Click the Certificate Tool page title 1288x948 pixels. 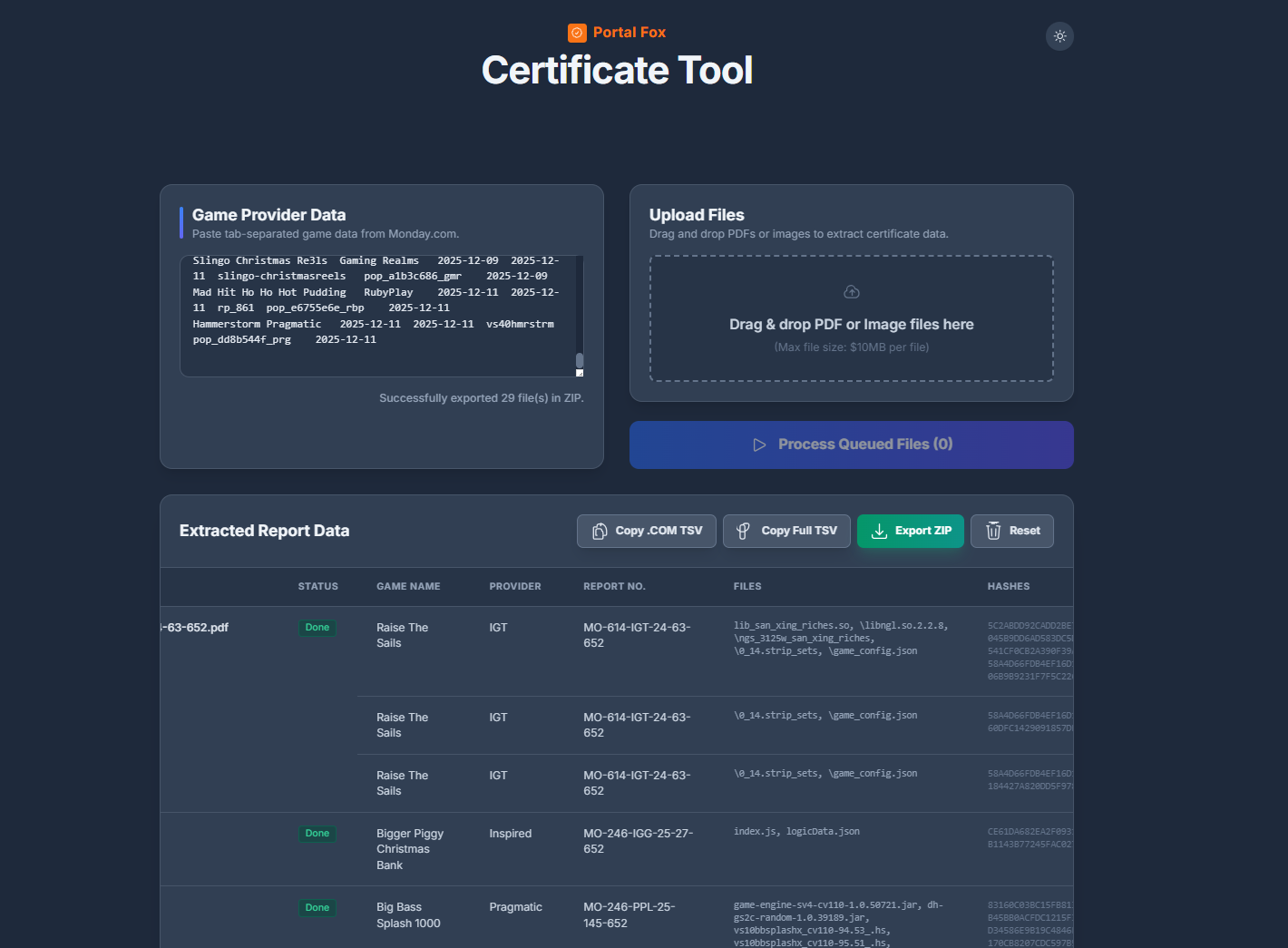617,70
